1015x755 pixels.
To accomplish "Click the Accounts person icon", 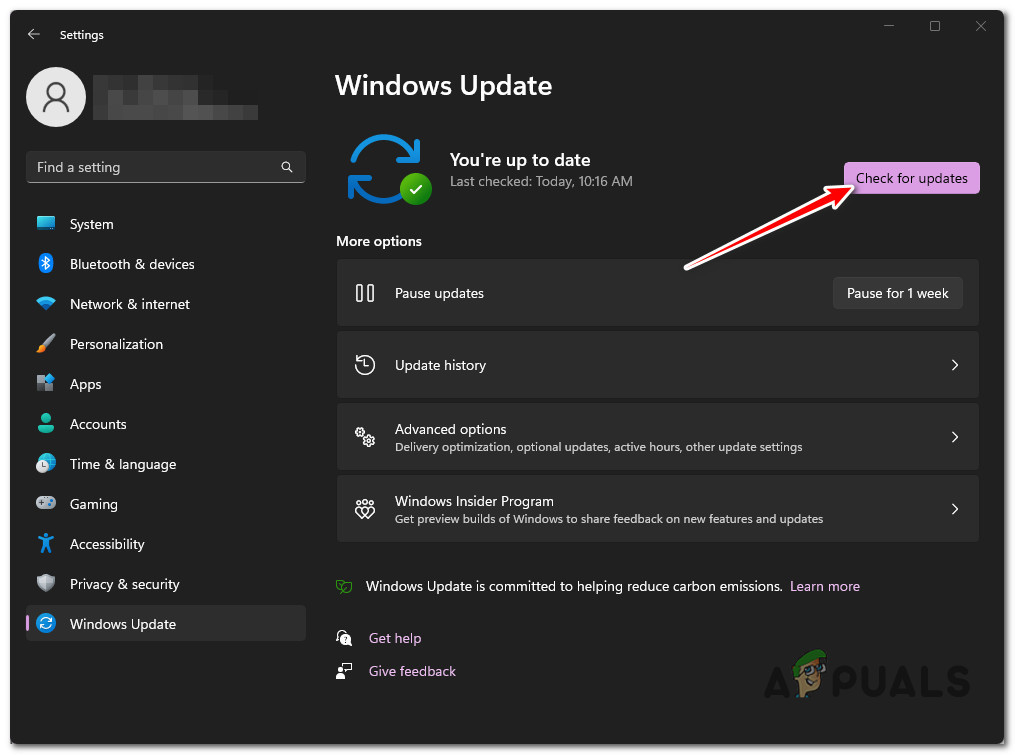I will (46, 423).
